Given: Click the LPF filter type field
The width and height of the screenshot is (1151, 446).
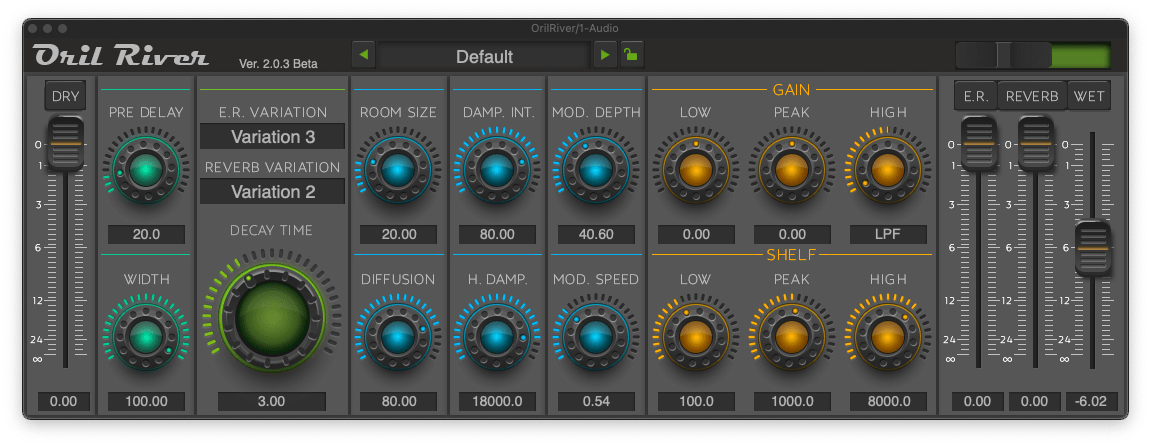Looking at the screenshot, I should pos(888,235).
